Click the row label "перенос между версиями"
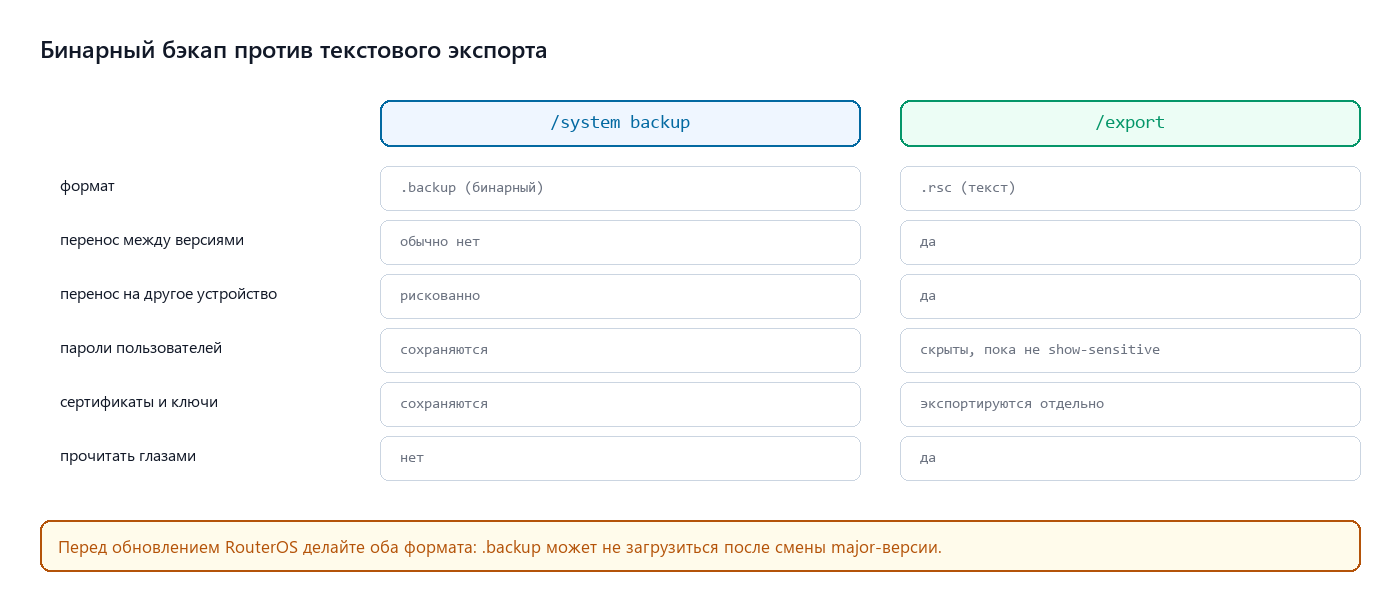Viewport: 1400px width, 600px height. [x=152, y=240]
